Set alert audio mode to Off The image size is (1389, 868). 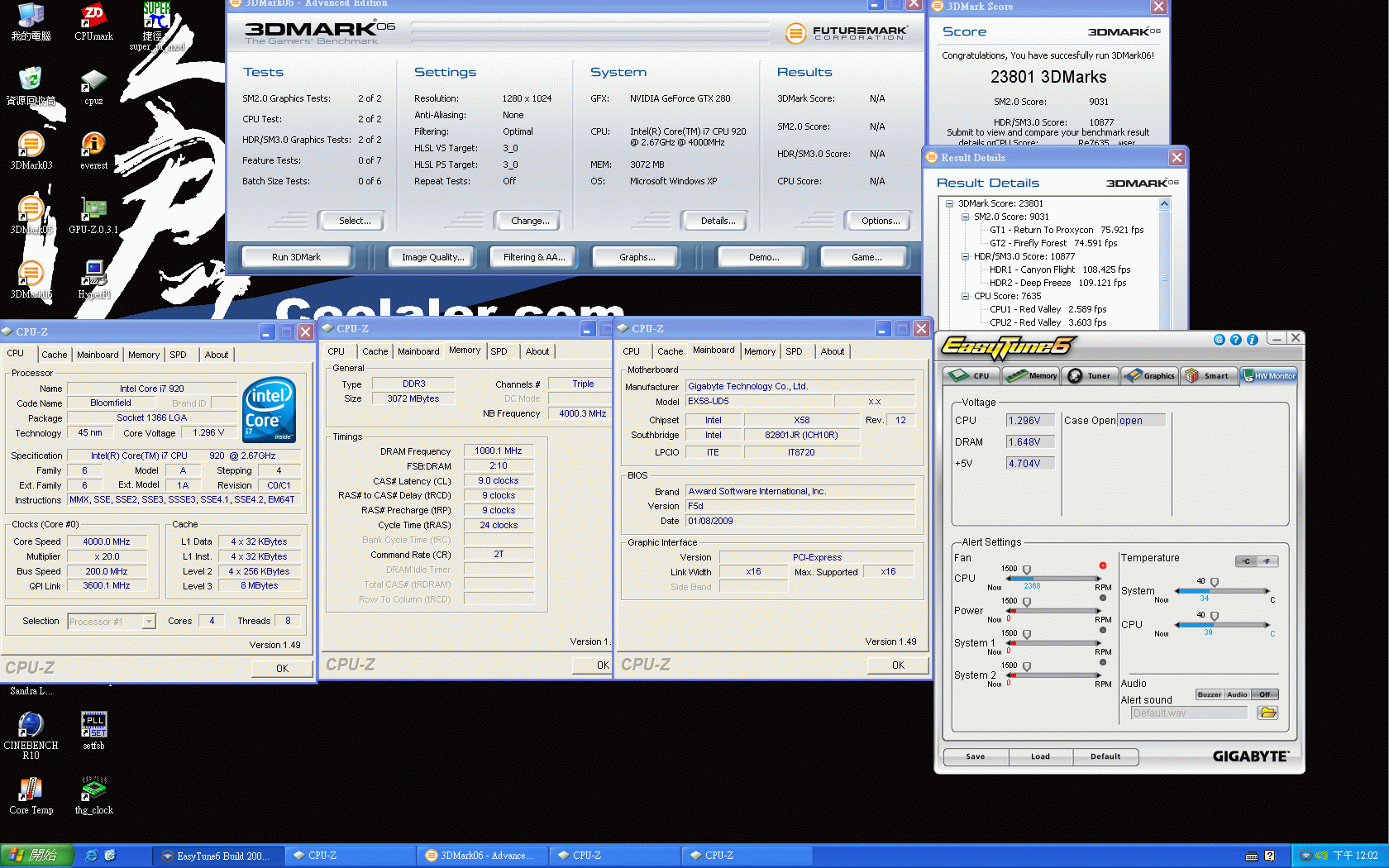coord(1265,694)
